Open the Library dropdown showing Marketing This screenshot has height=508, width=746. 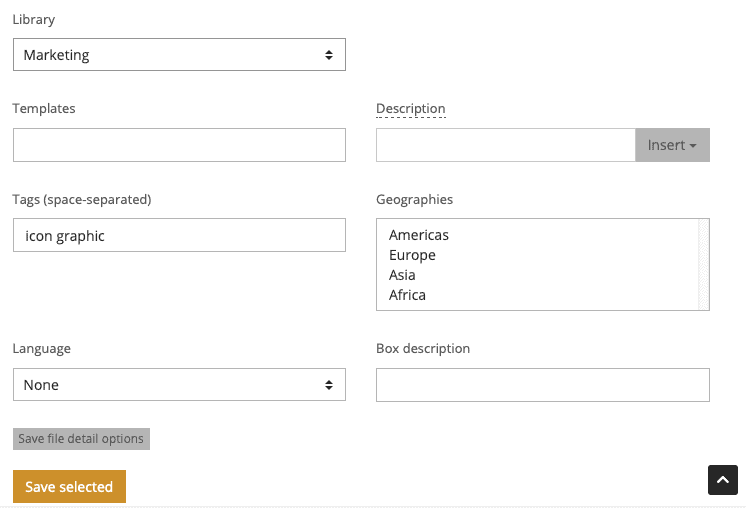pyautogui.click(x=179, y=55)
